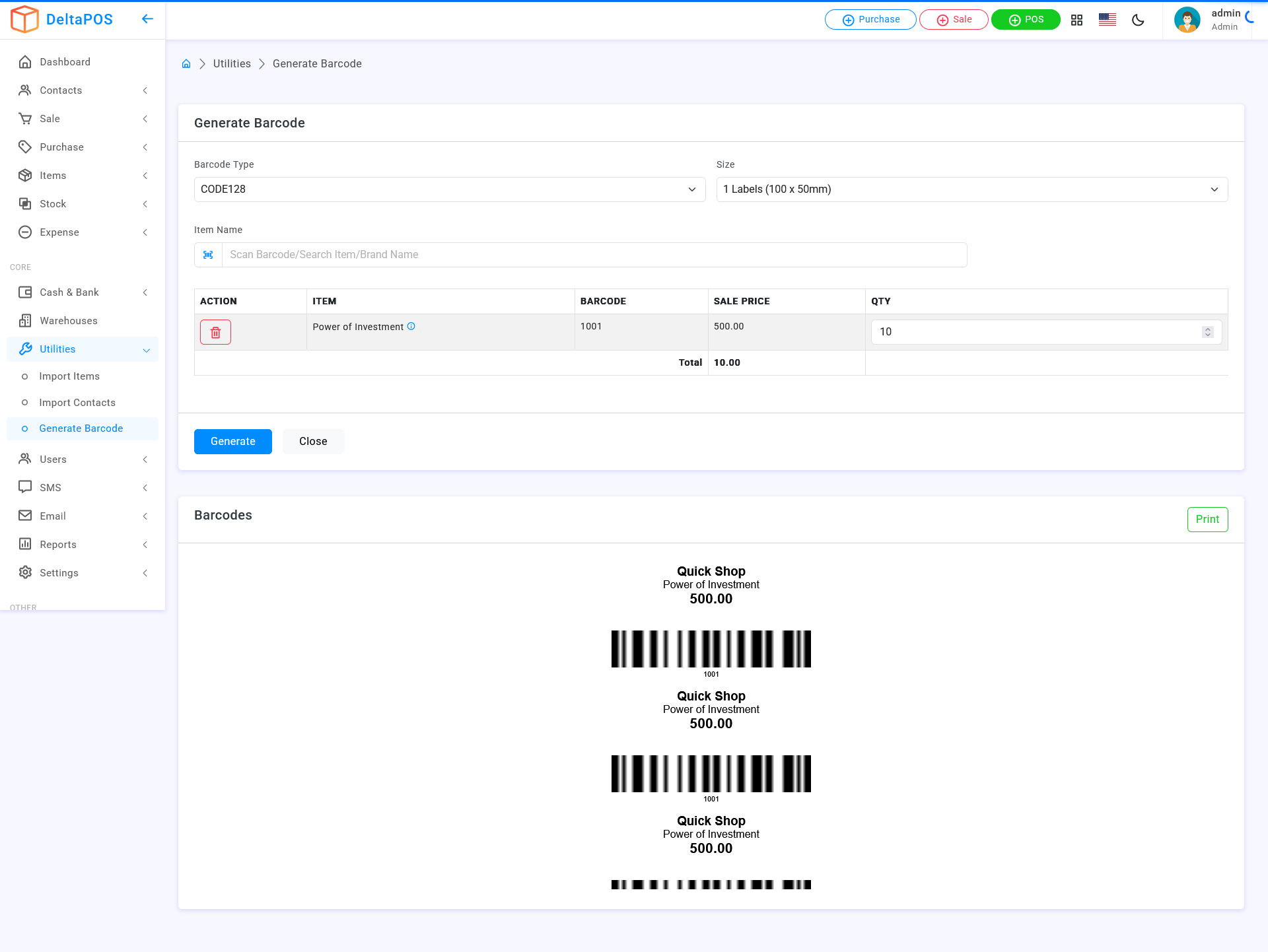Open Dashboard from the sidebar

tap(83, 62)
